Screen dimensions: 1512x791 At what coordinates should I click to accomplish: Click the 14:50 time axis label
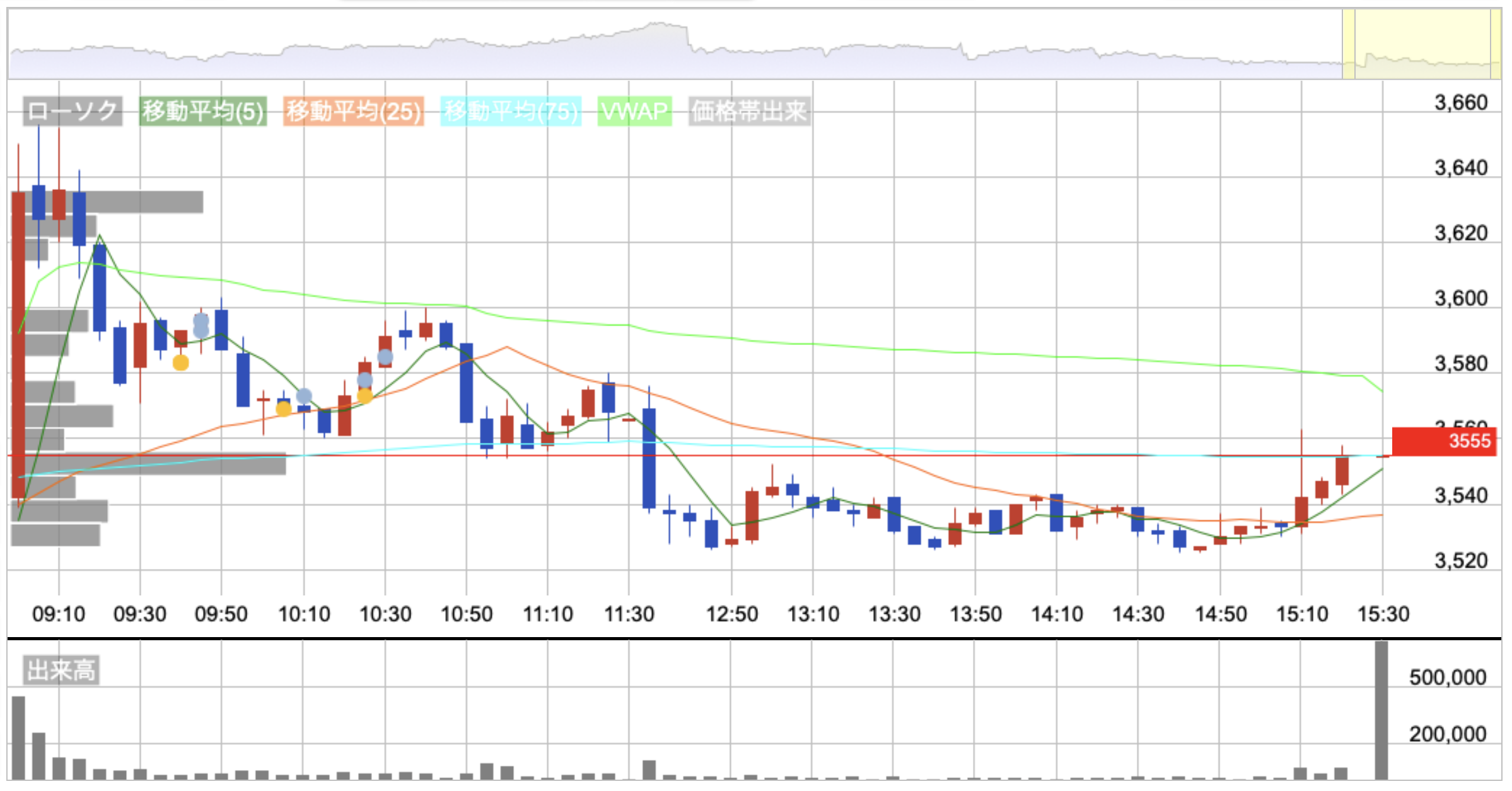tap(1221, 614)
